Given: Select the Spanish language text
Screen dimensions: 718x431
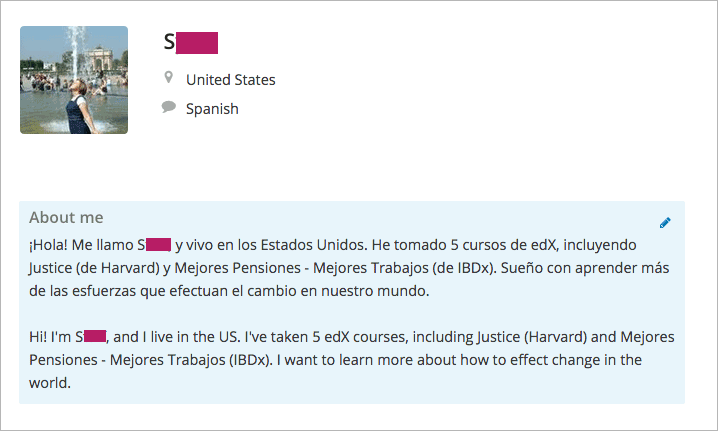Looking at the screenshot, I should click(212, 109).
